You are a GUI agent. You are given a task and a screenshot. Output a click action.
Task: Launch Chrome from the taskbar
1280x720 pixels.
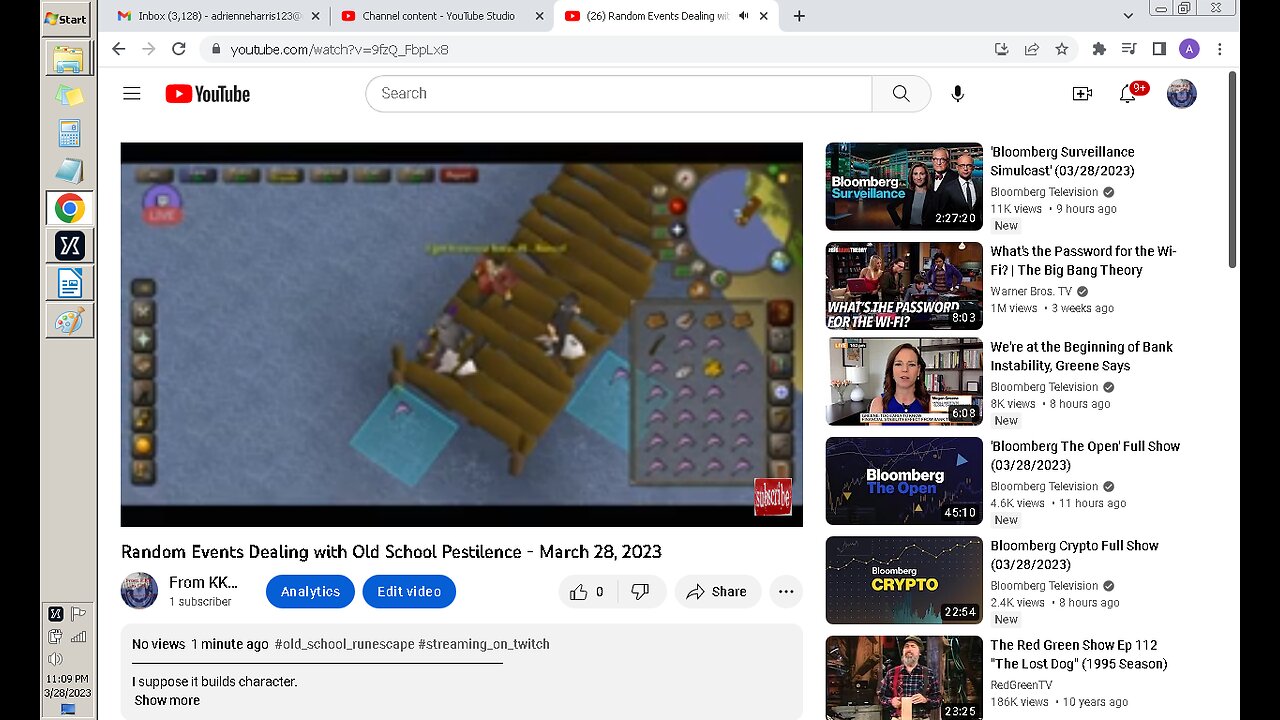69,208
